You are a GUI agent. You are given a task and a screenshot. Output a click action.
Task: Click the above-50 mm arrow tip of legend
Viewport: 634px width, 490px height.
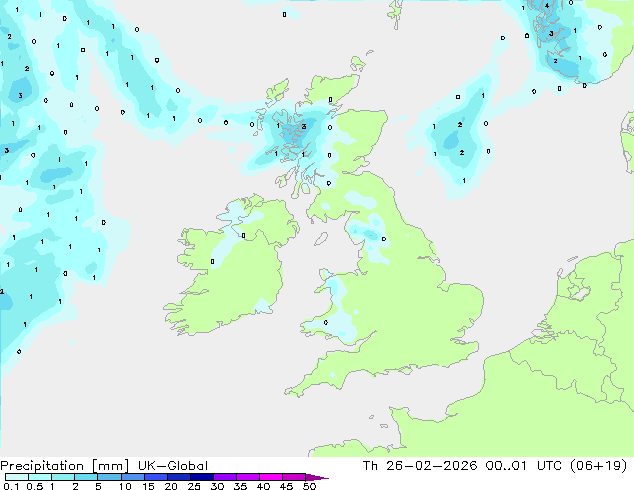click(317, 478)
